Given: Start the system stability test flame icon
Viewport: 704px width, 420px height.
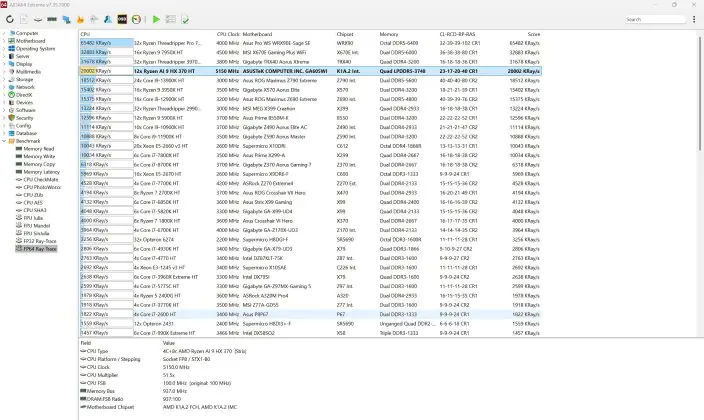Looking at the screenshot, I should click(x=80, y=19).
